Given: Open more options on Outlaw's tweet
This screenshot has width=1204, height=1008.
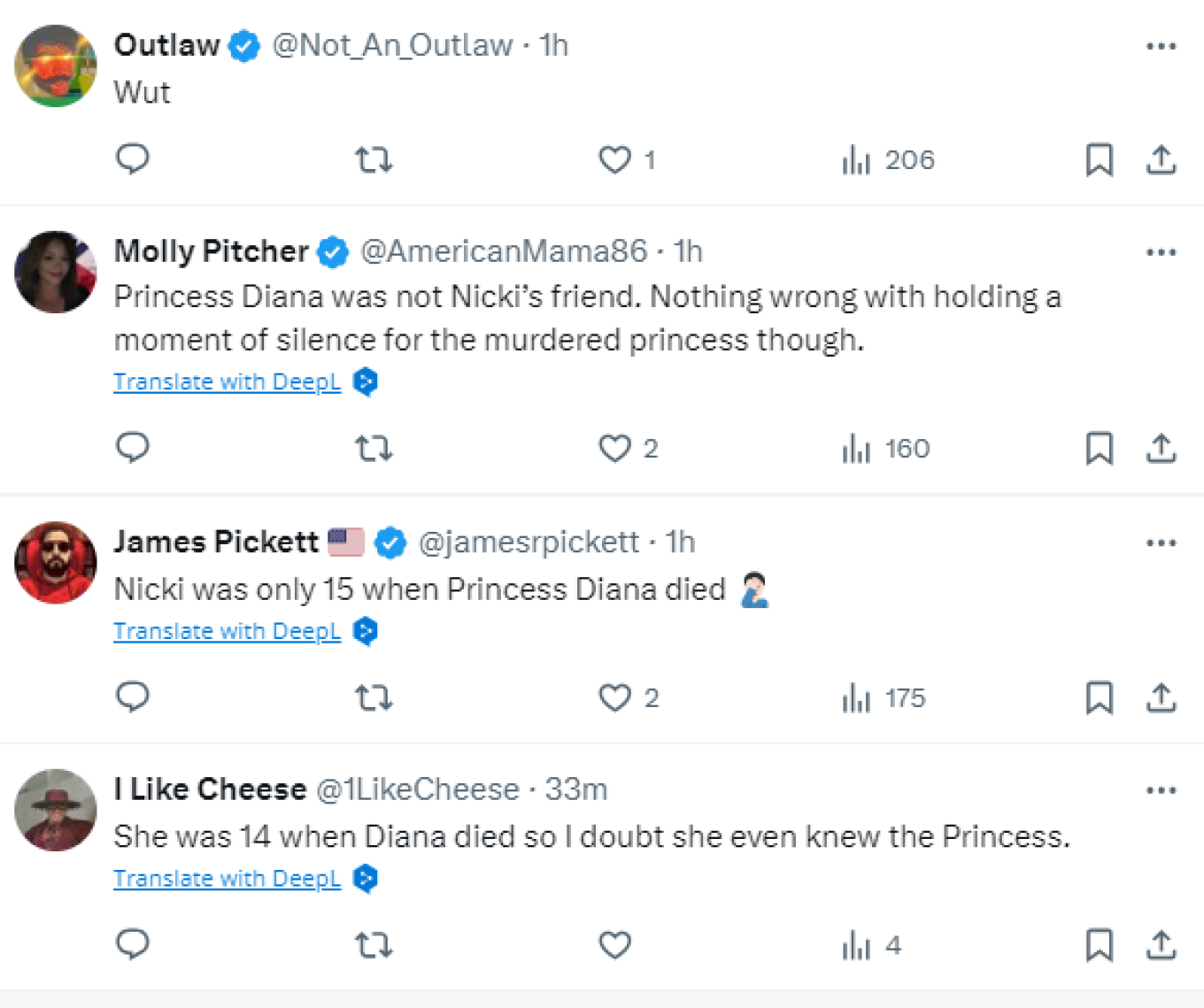Looking at the screenshot, I should coord(1161,46).
